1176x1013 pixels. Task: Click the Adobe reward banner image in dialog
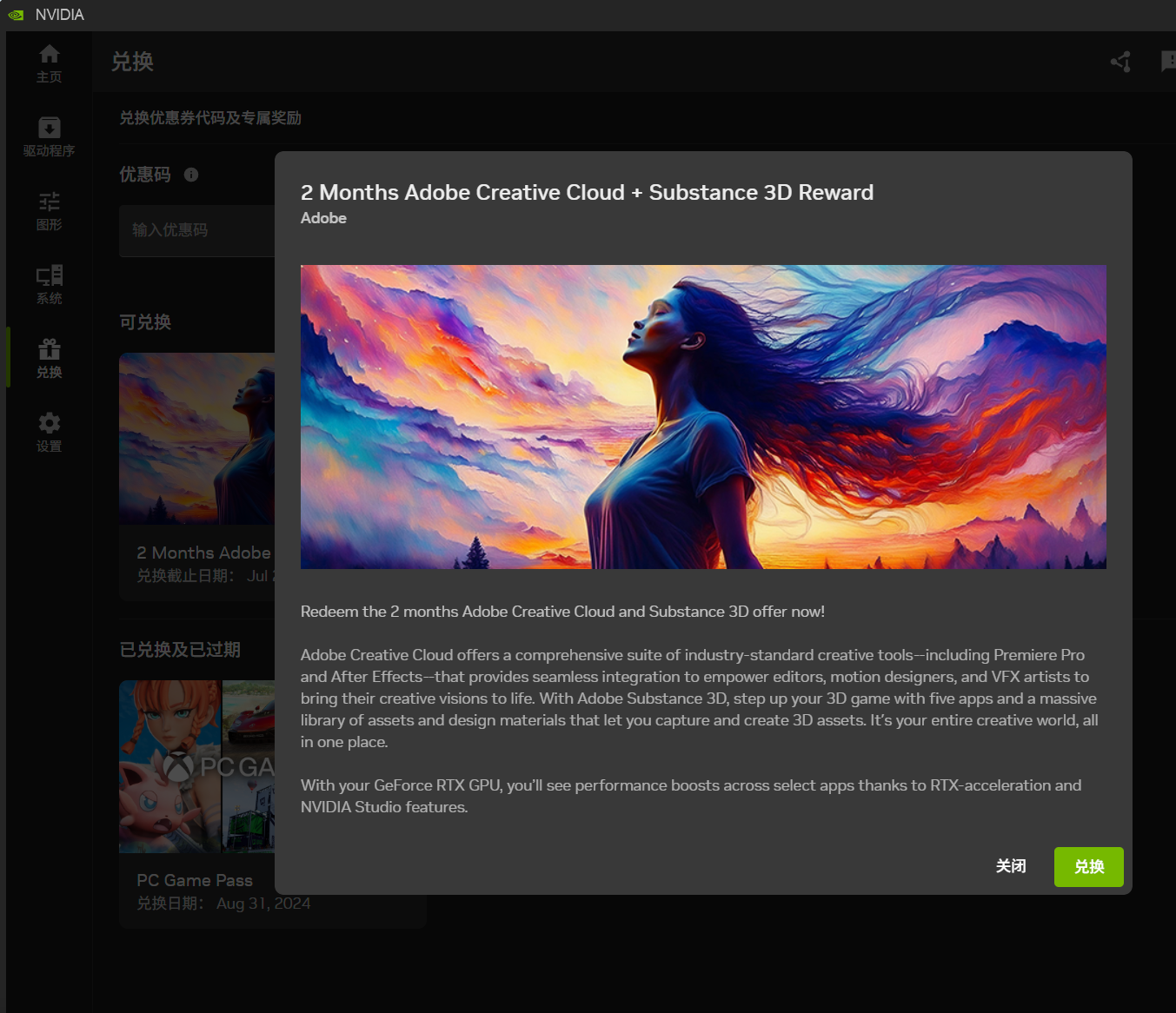click(703, 417)
